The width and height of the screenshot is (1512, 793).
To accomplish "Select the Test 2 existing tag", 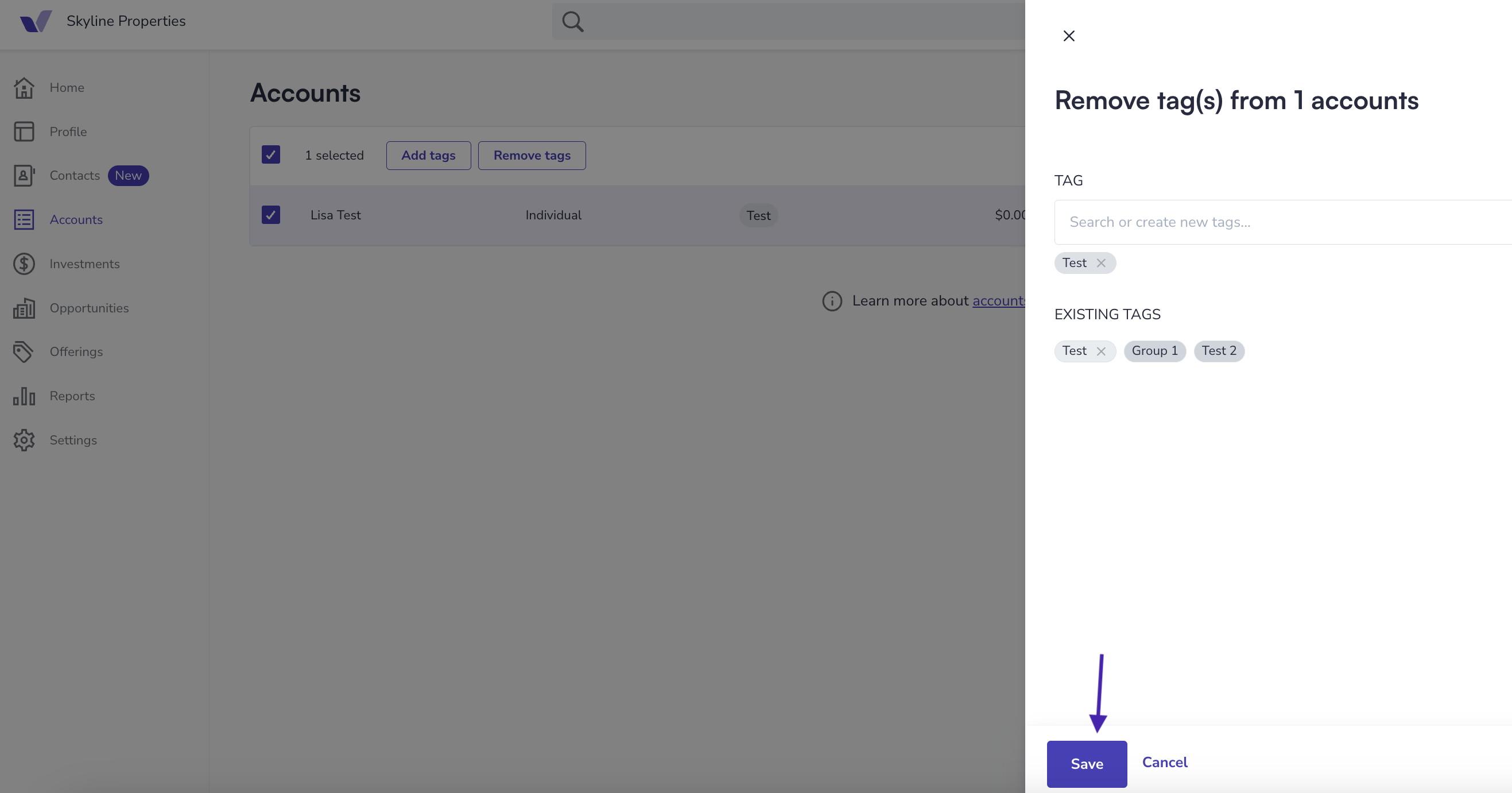I will 1219,351.
